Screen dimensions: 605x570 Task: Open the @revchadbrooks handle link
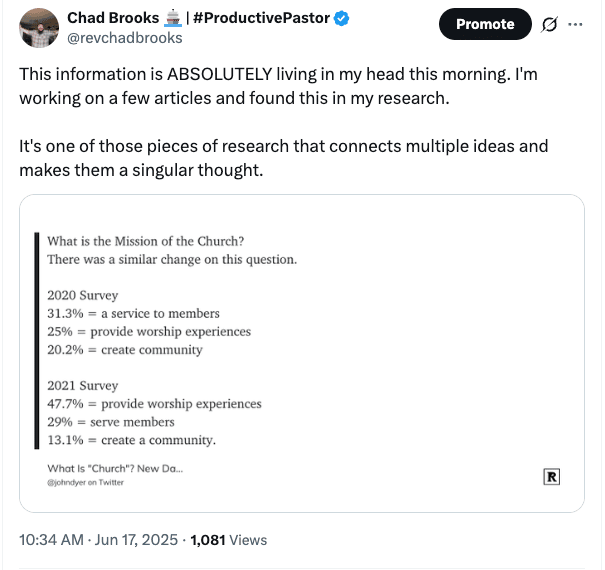coord(125,38)
